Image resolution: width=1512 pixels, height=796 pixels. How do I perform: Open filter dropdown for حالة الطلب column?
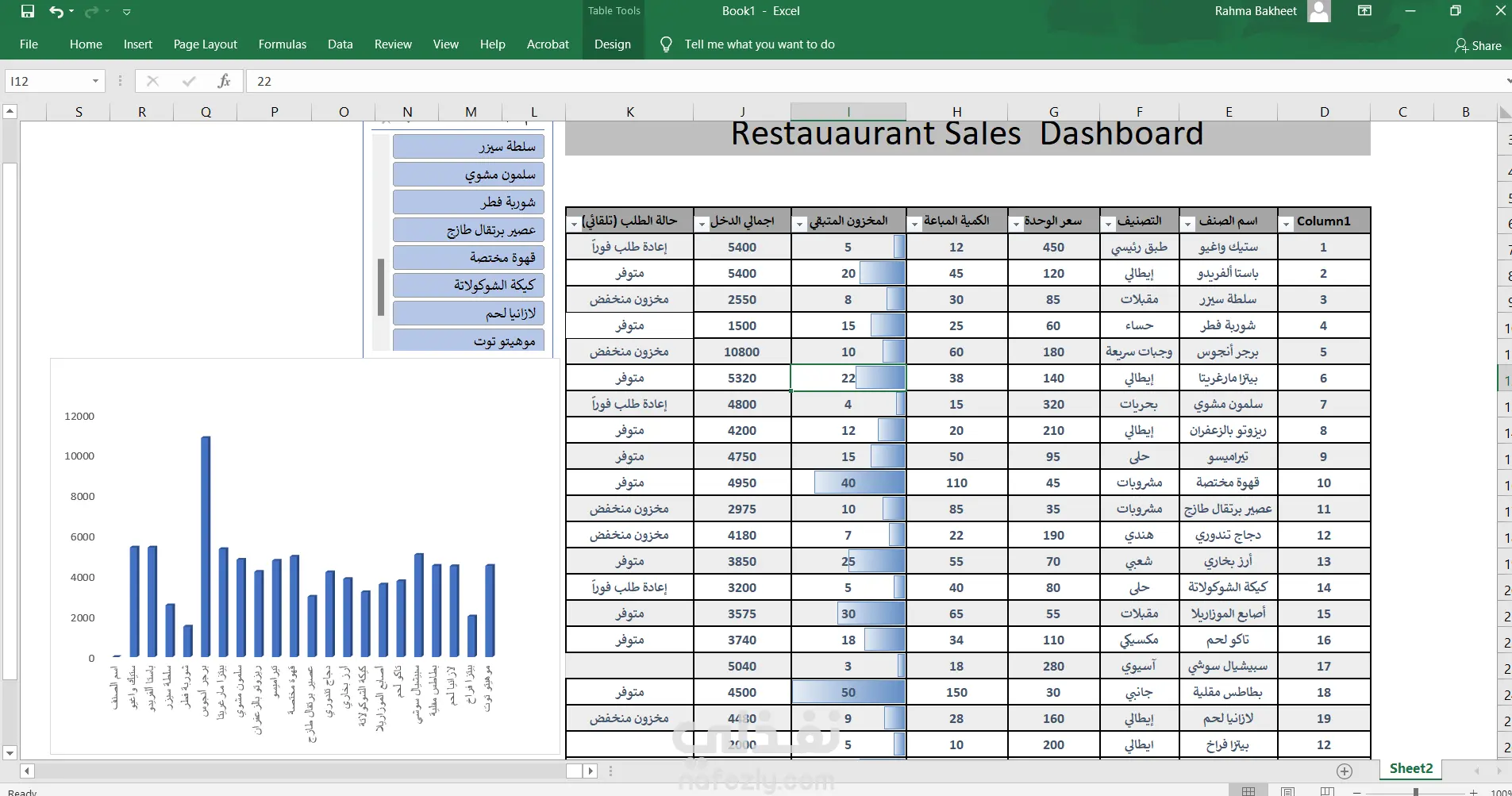click(574, 225)
